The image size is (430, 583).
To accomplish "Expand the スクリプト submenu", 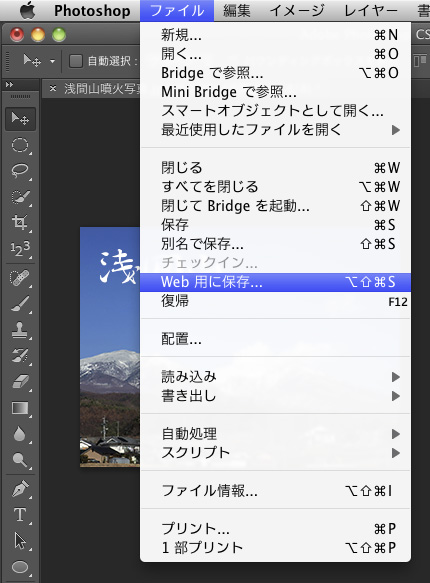I will point(275,453).
